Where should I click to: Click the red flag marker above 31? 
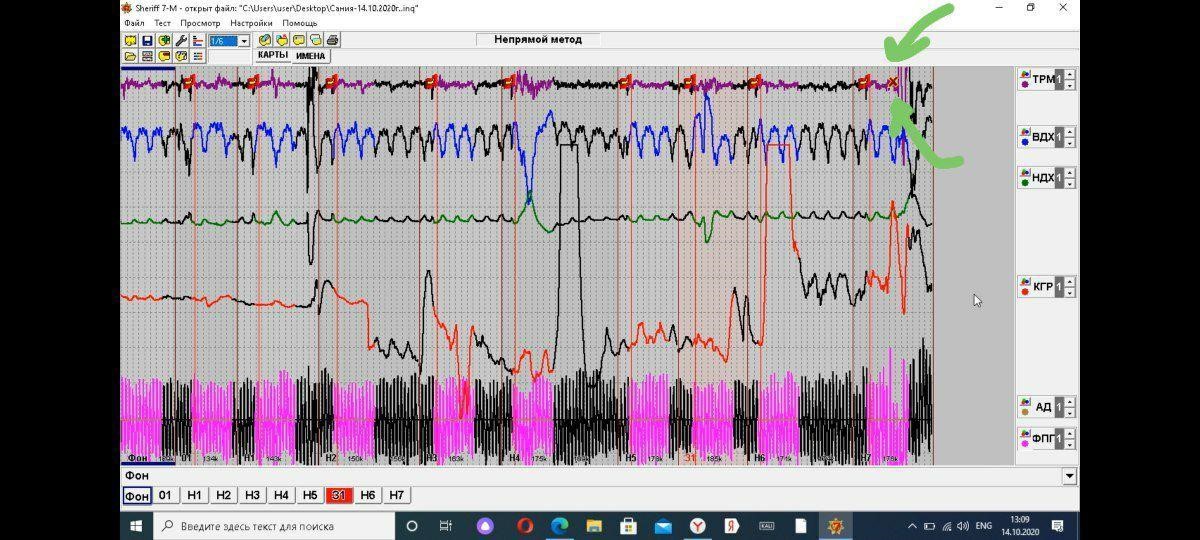[689, 82]
